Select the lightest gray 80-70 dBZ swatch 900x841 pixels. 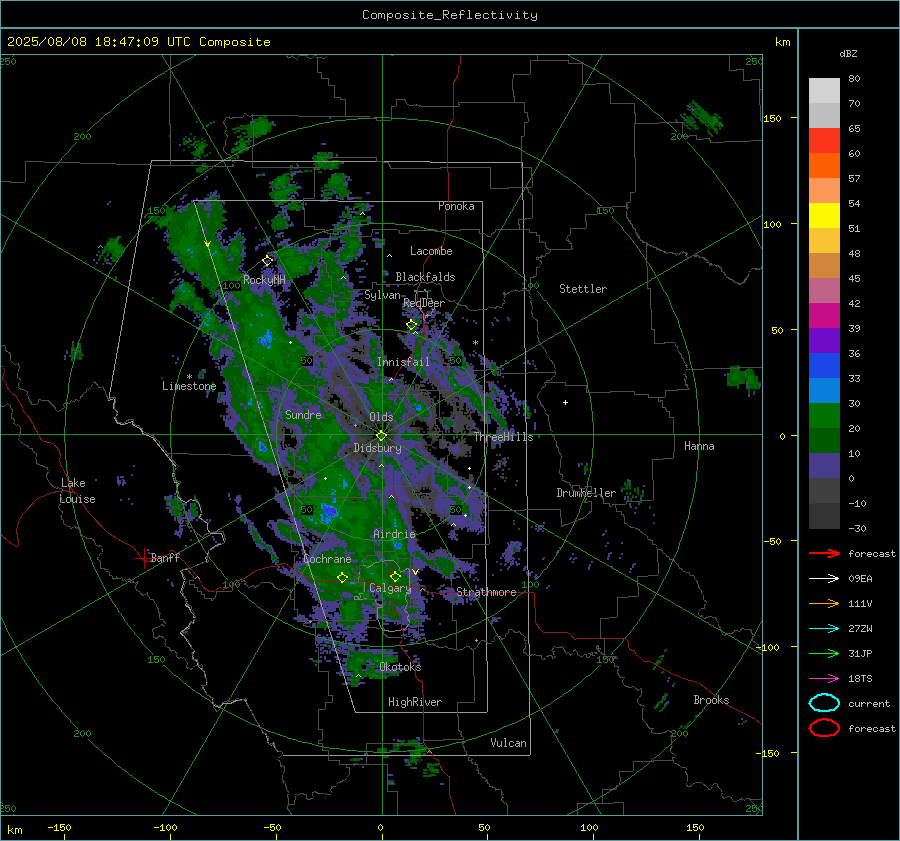(824, 91)
